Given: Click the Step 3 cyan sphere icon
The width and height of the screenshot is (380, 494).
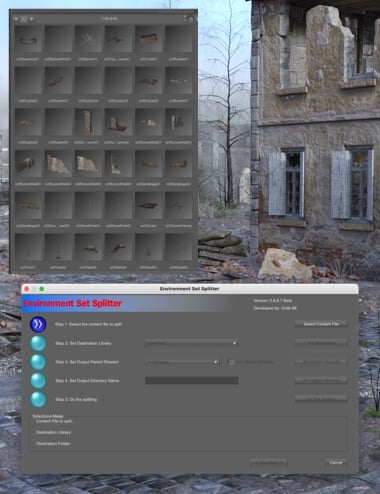Looking at the screenshot, I should pos(38,362).
